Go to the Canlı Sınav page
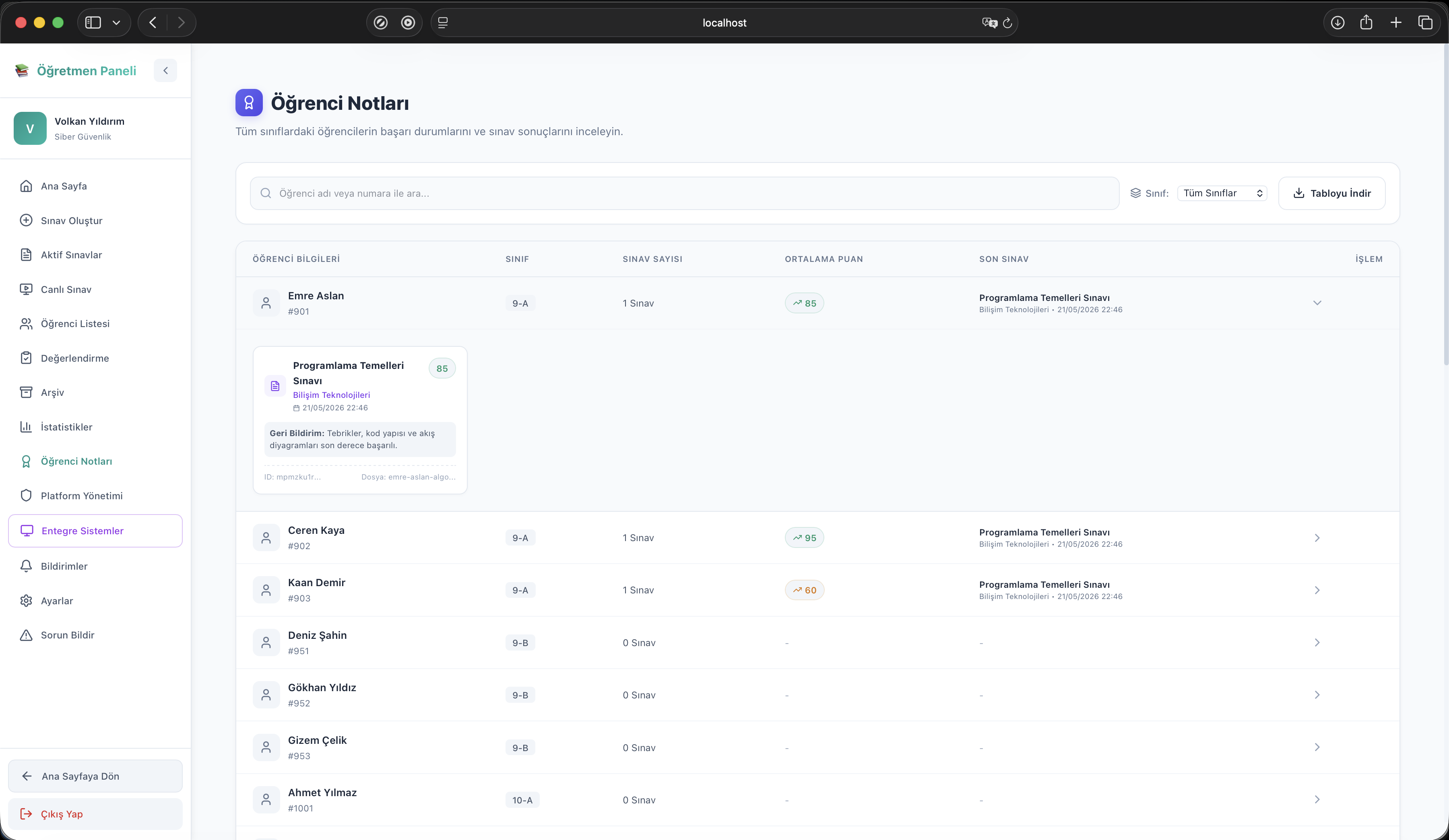Viewport: 1449px width, 840px height. pyautogui.click(x=95, y=289)
